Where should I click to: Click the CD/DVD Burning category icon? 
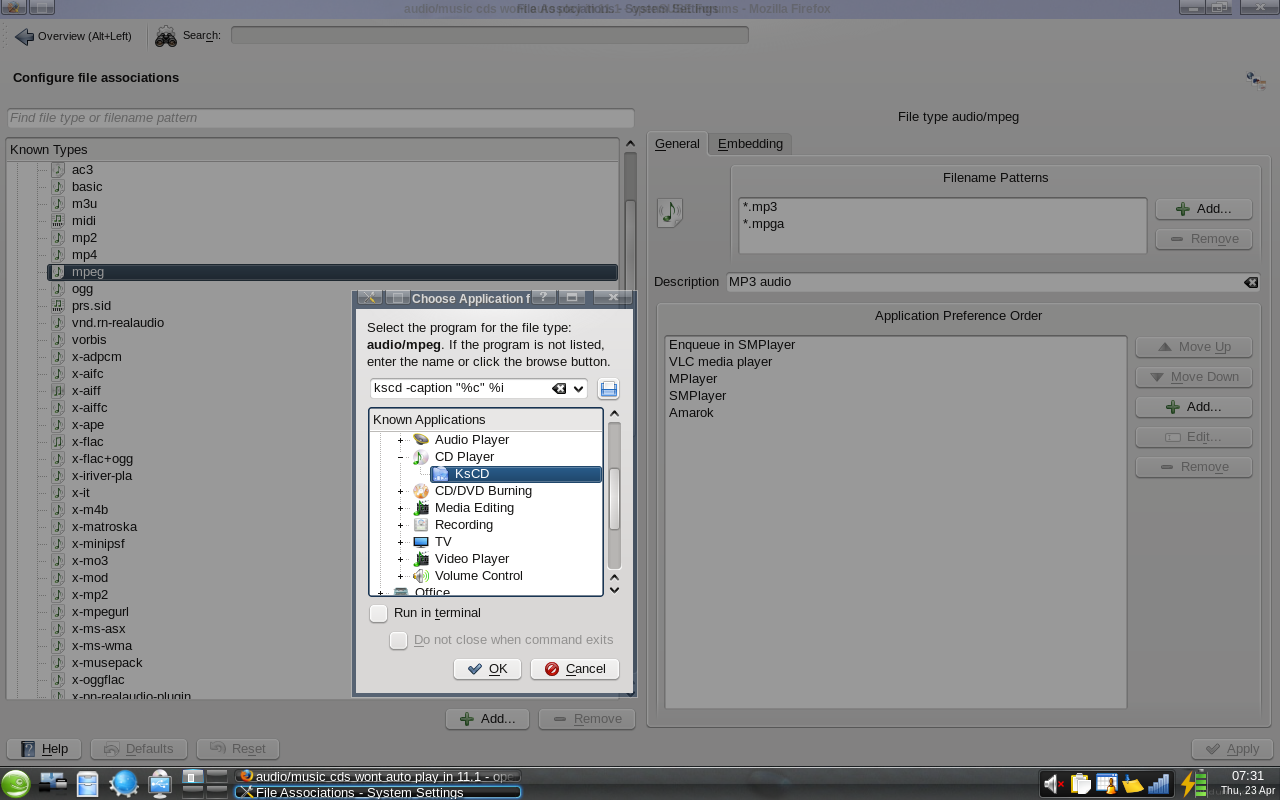pos(421,491)
